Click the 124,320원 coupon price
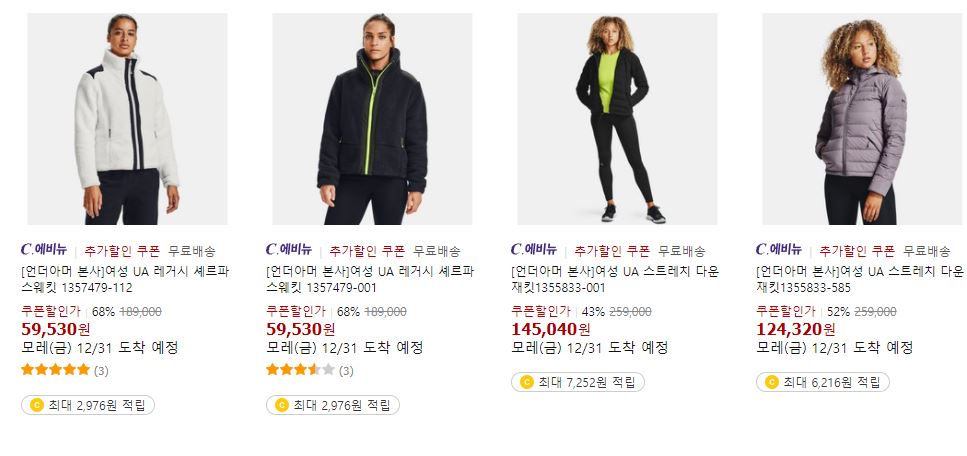Image resolution: width=967 pixels, height=456 pixels. [x=796, y=330]
